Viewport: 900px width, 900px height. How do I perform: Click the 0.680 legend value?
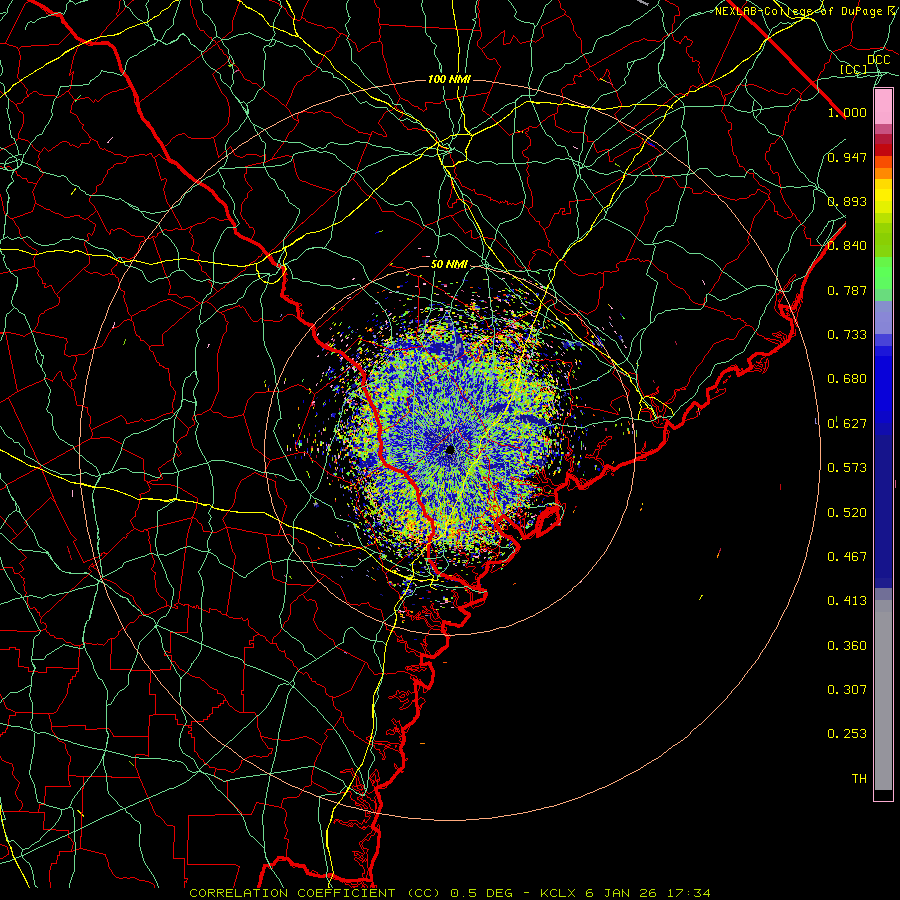click(847, 379)
